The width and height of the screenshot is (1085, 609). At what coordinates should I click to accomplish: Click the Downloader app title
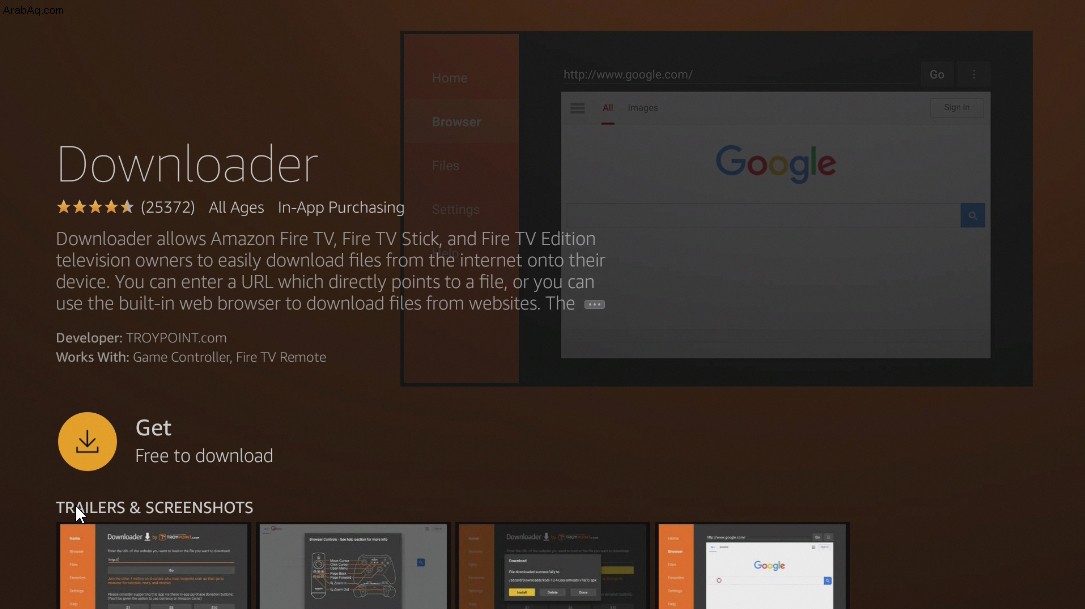pos(187,165)
